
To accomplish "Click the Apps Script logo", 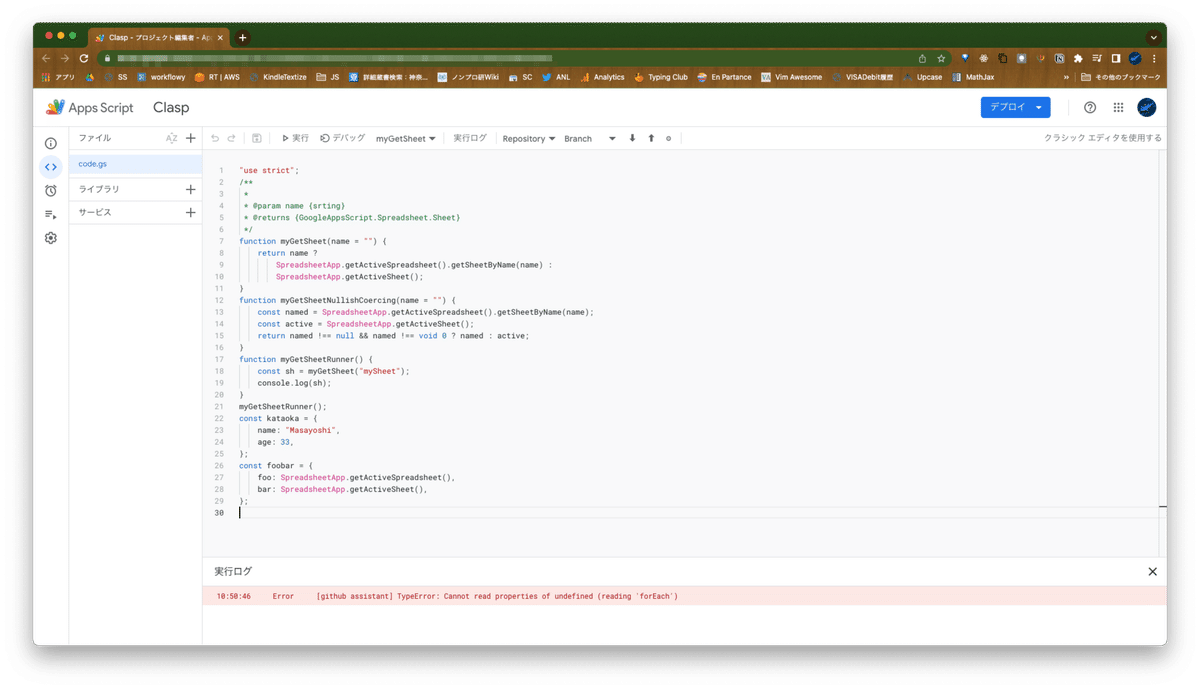I will tap(90, 107).
